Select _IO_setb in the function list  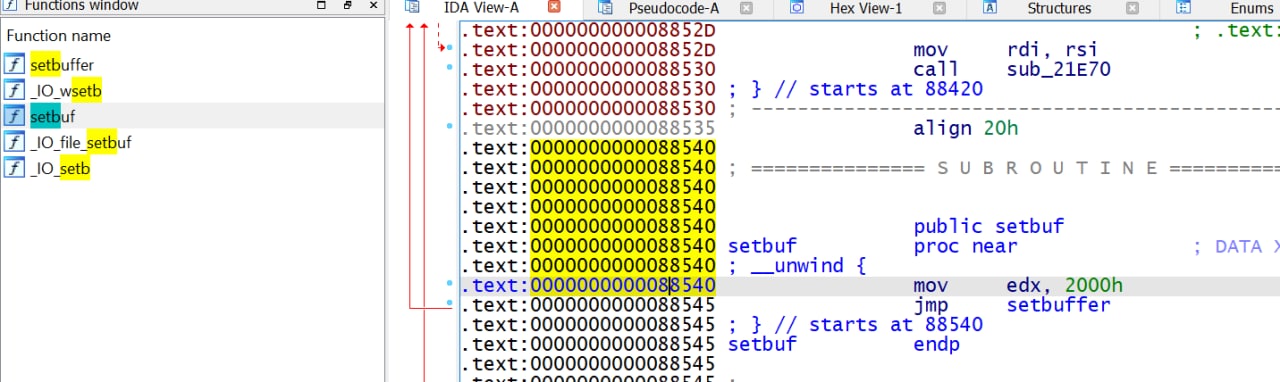pyautogui.click(x=60, y=168)
